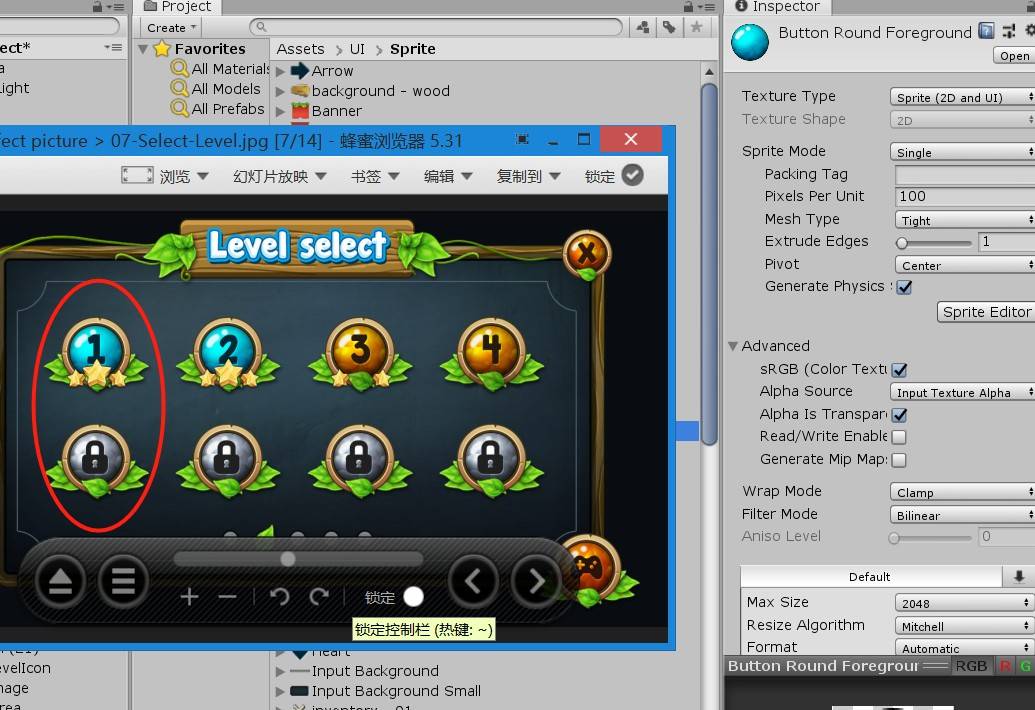Open the Create dropdown button
This screenshot has width=1035, height=710.
click(x=171, y=28)
